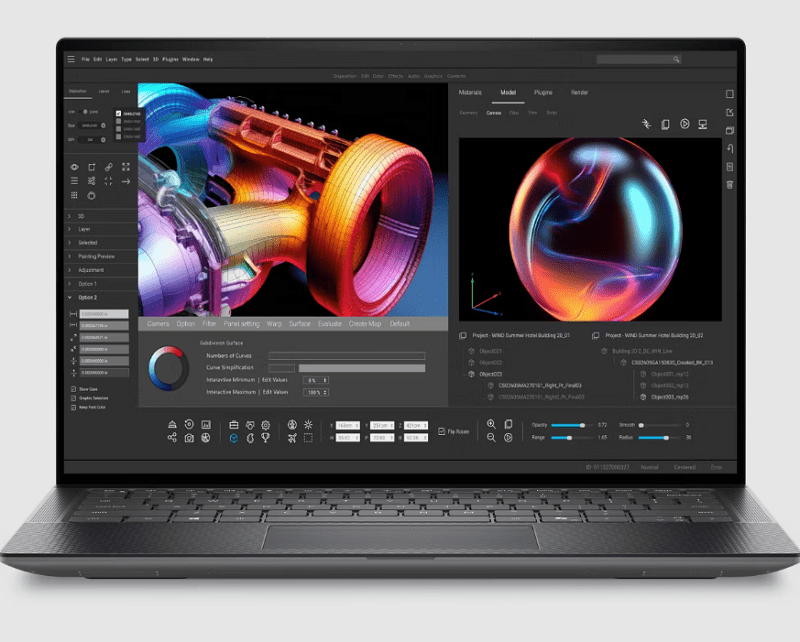Click the briefcase icon in bottom toolbar
Viewport: 800px width, 642px height.
234,425
